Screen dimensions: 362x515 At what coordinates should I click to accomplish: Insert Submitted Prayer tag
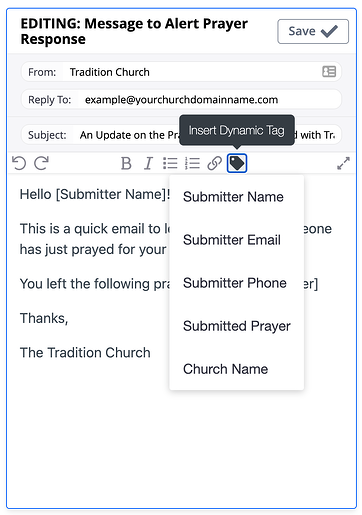[x=236, y=326]
